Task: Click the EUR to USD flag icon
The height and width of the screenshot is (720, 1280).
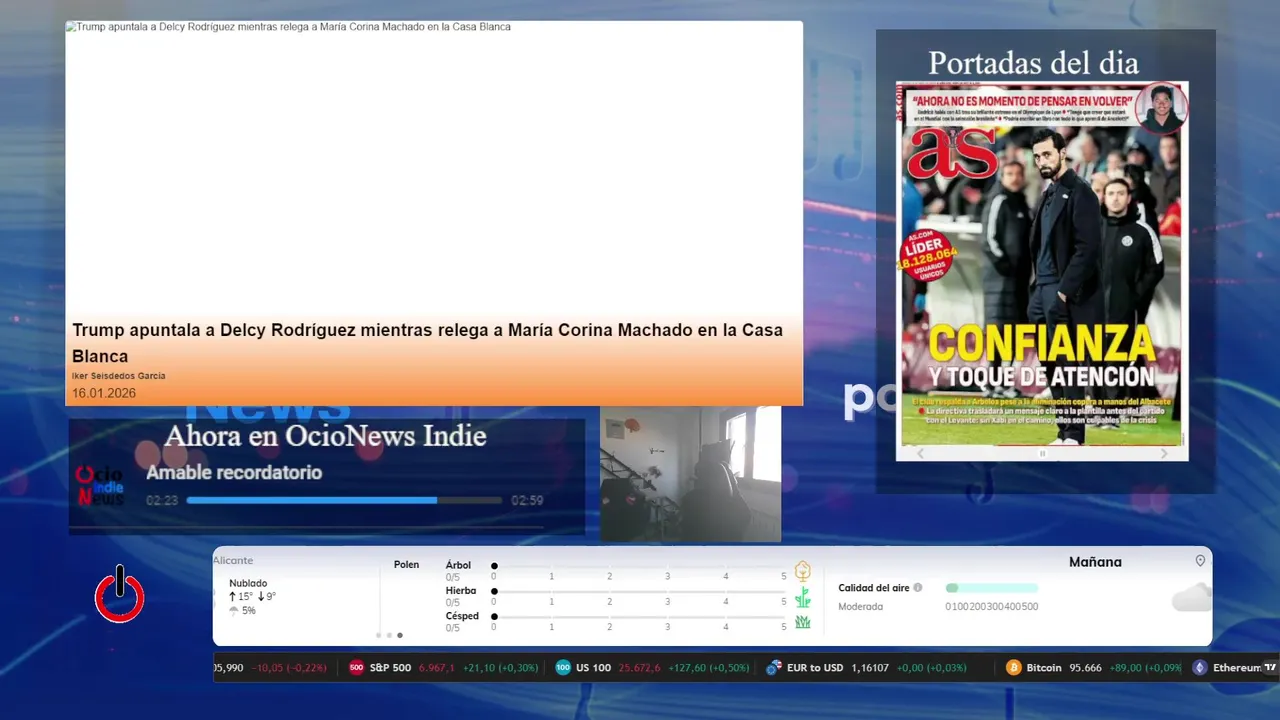Action: click(773, 667)
